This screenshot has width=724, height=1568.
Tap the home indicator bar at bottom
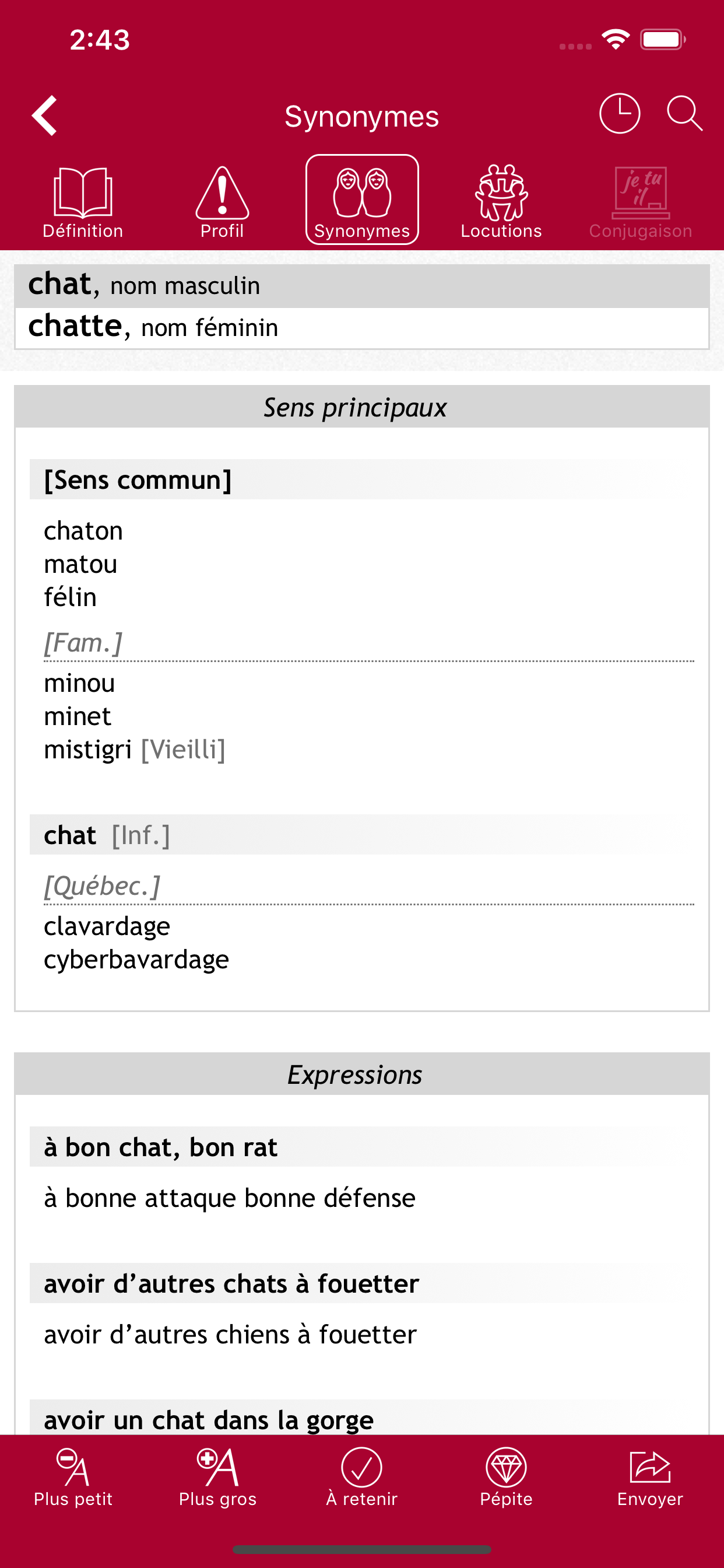coord(362,1550)
